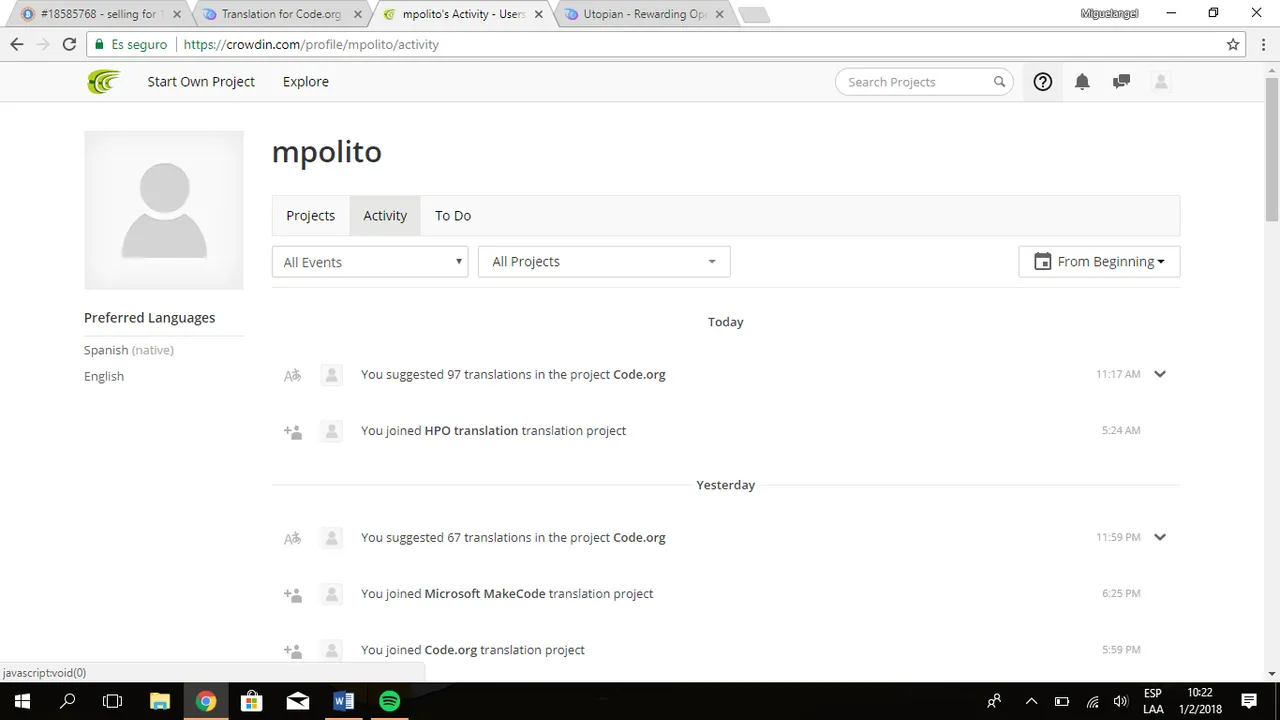Open Code.org link in 97 translations entry
The width and height of the screenshot is (1280, 720).
click(x=639, y=375)
